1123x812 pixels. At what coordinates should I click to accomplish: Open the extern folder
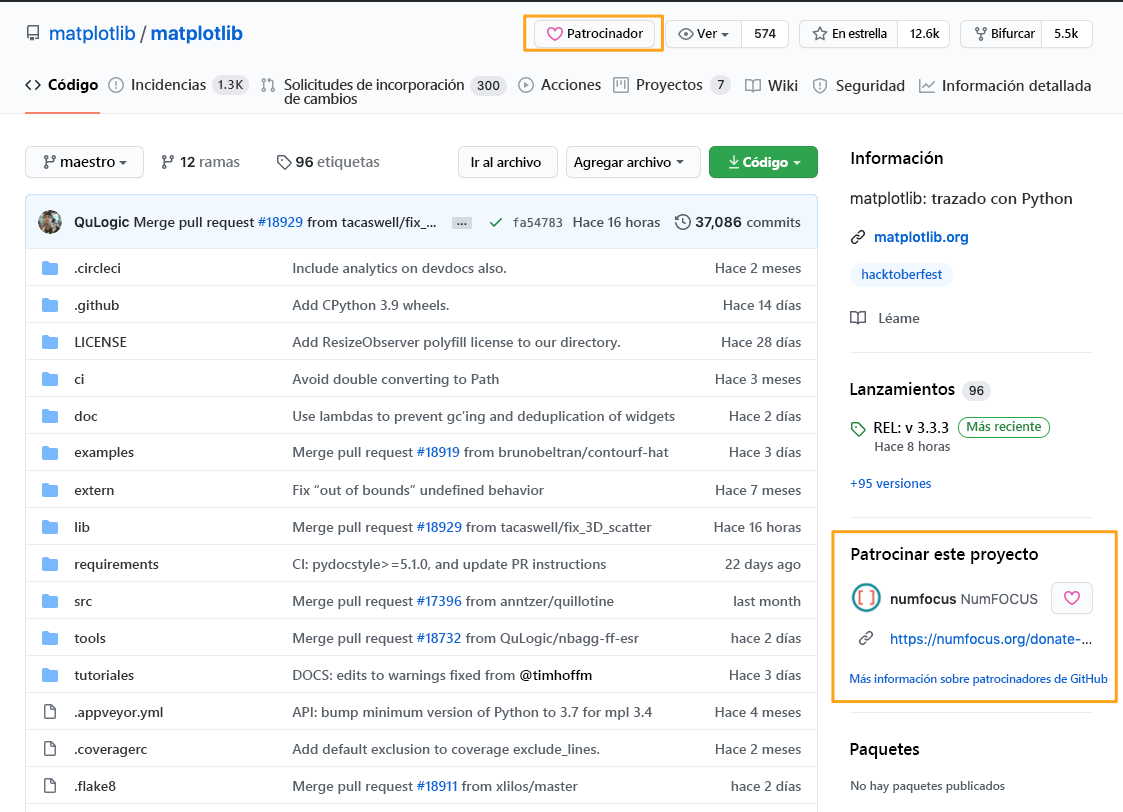coord(94,490)
